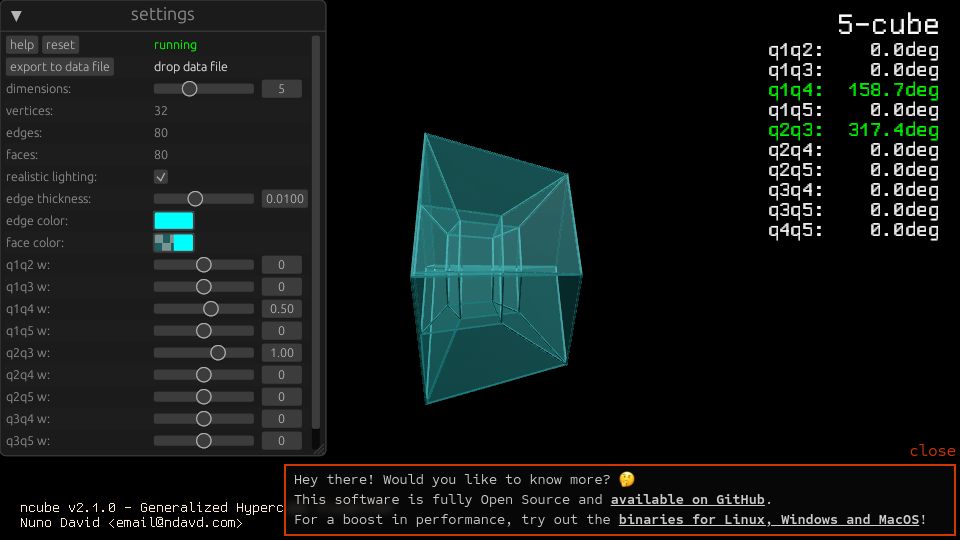Click the 5-cube title text
The height and width of the screenshot is (540, 960).
[888, 24]
